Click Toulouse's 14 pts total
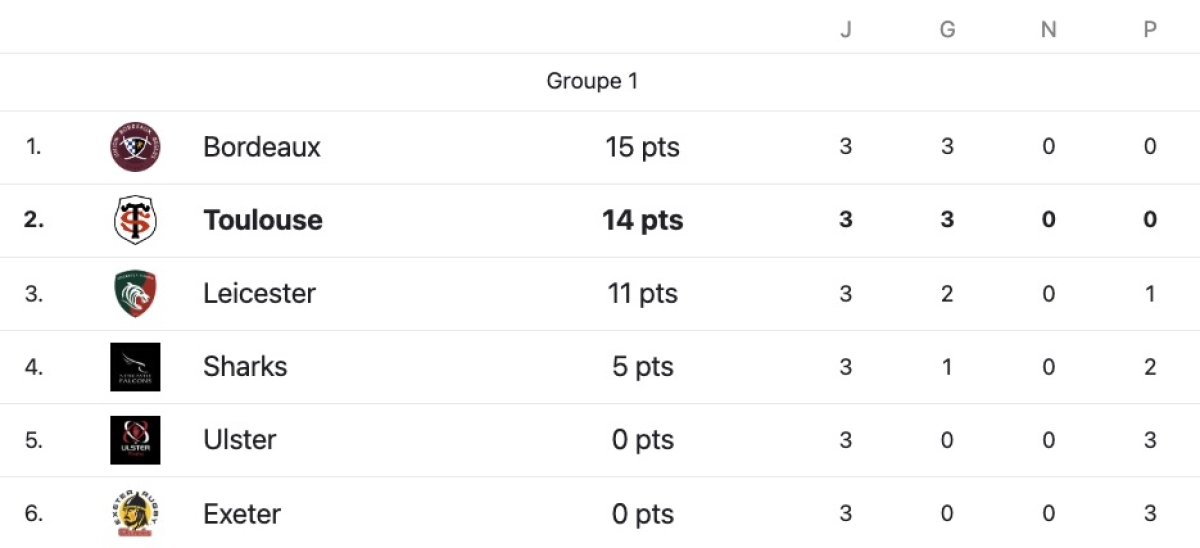Image resolution: width=1200 pixels, height=548 pixels. point(642,220)
